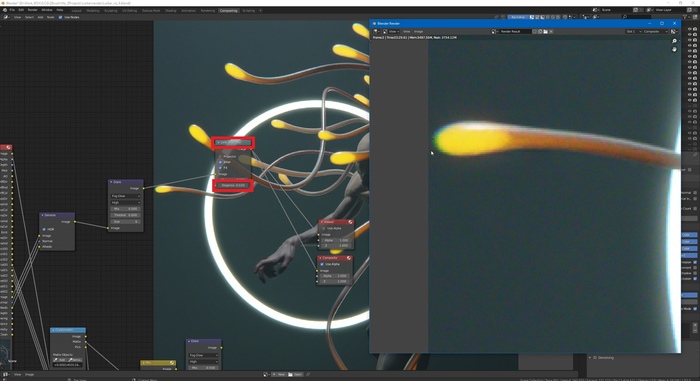Toggle the topmost eye visibility icon in outliner

690,29
